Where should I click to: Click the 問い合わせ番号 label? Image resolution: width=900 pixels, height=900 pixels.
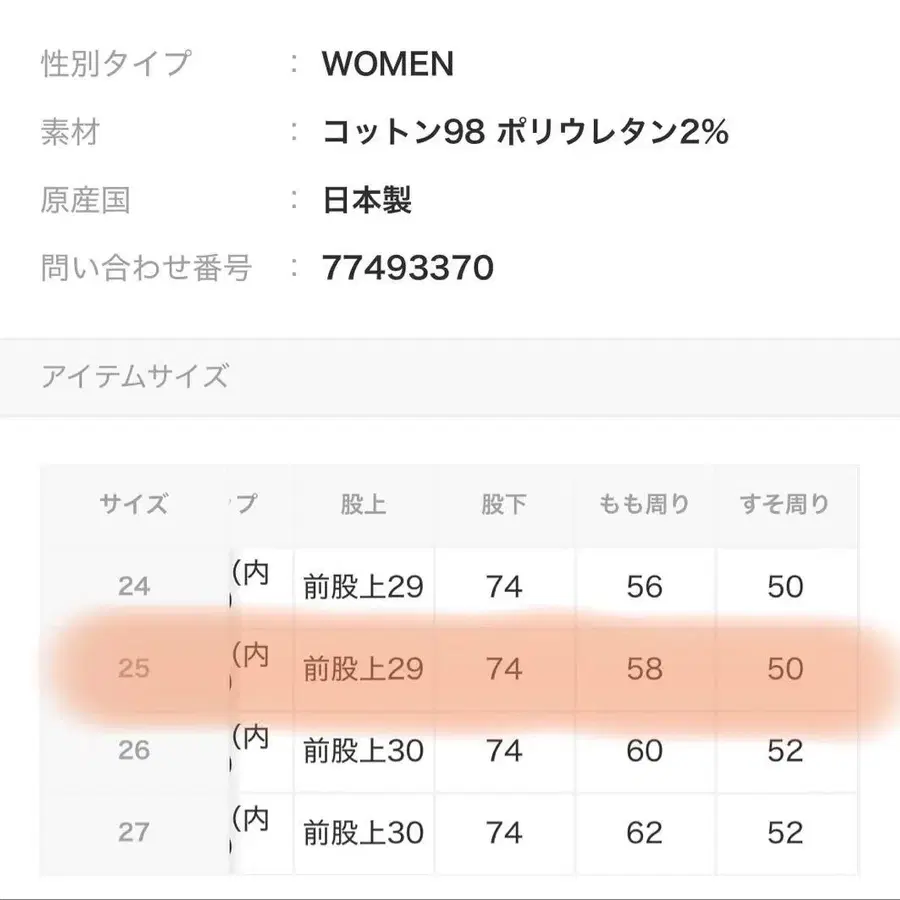tap(146, 268)
